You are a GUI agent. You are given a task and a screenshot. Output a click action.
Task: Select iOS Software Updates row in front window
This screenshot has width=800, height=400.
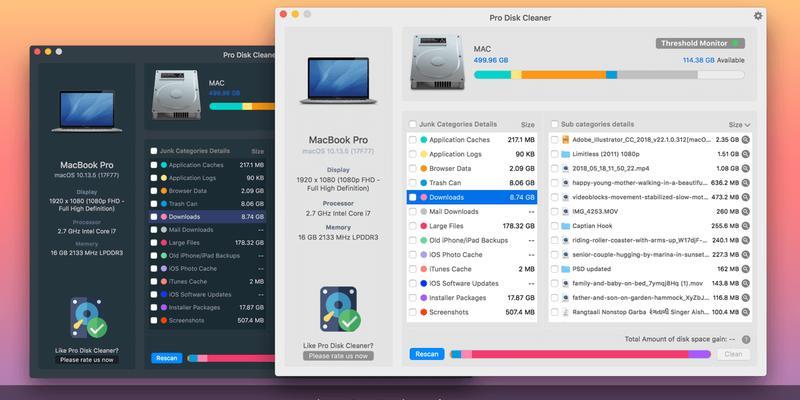point(471,283)
